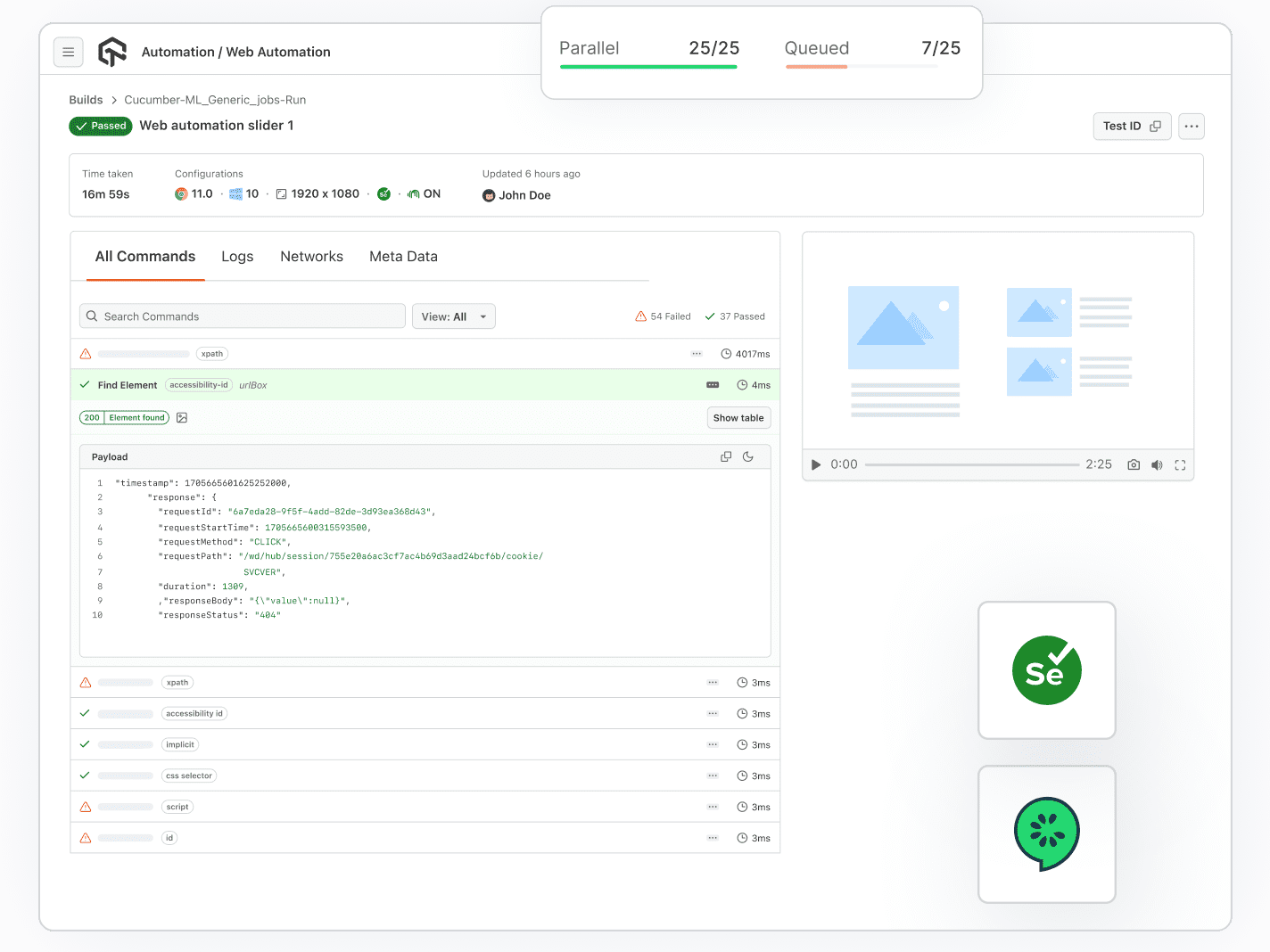
Task: Toggle fullscreen on the video player
Action: 1180,464
